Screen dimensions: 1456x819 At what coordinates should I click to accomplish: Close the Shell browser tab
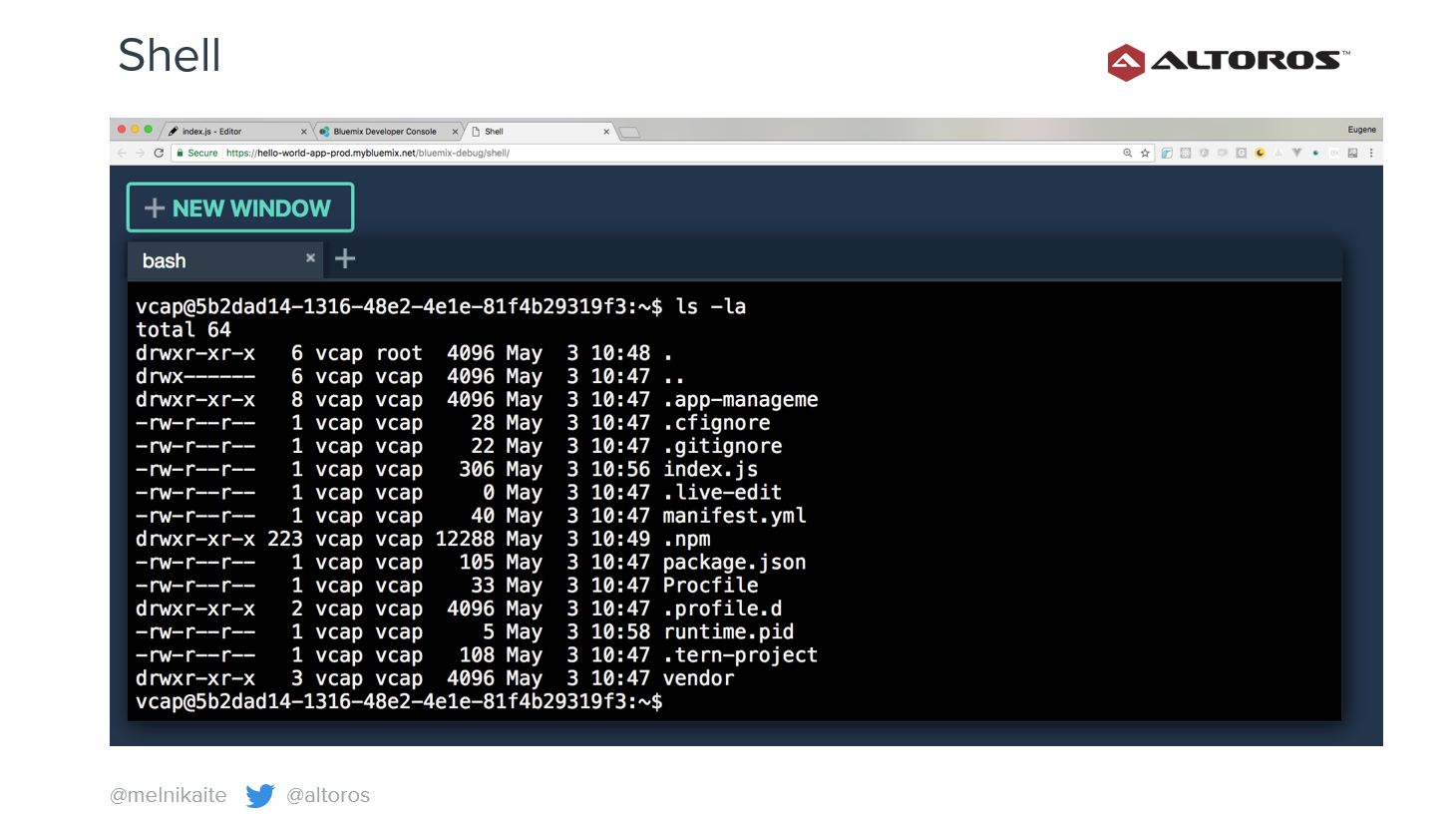tap(606, 131)
